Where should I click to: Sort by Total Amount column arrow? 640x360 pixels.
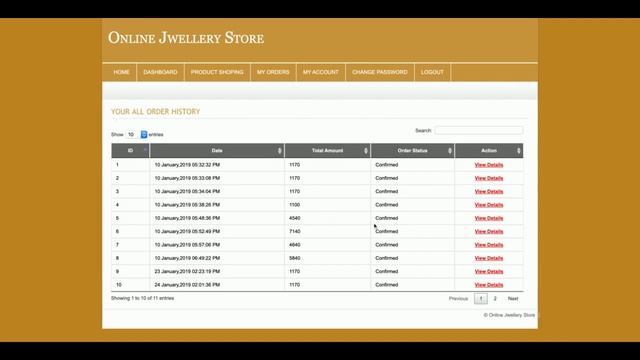point(366,151)
